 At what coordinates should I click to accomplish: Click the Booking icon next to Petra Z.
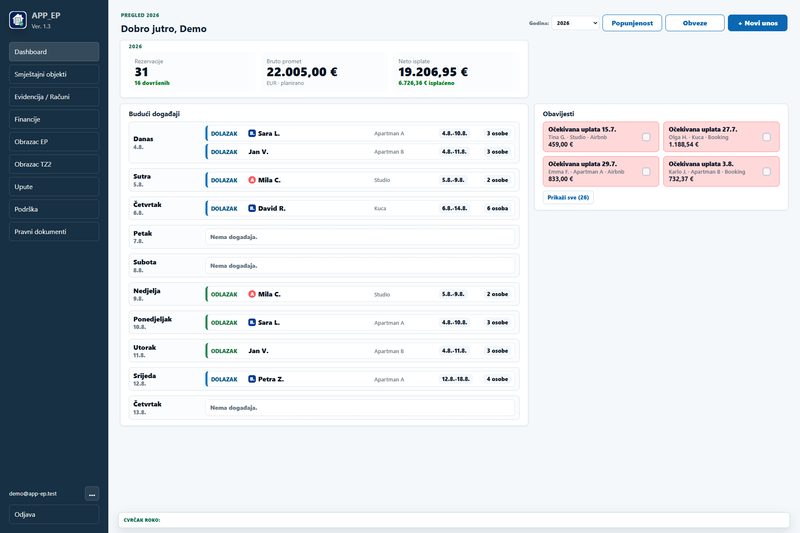coord(252,379)
